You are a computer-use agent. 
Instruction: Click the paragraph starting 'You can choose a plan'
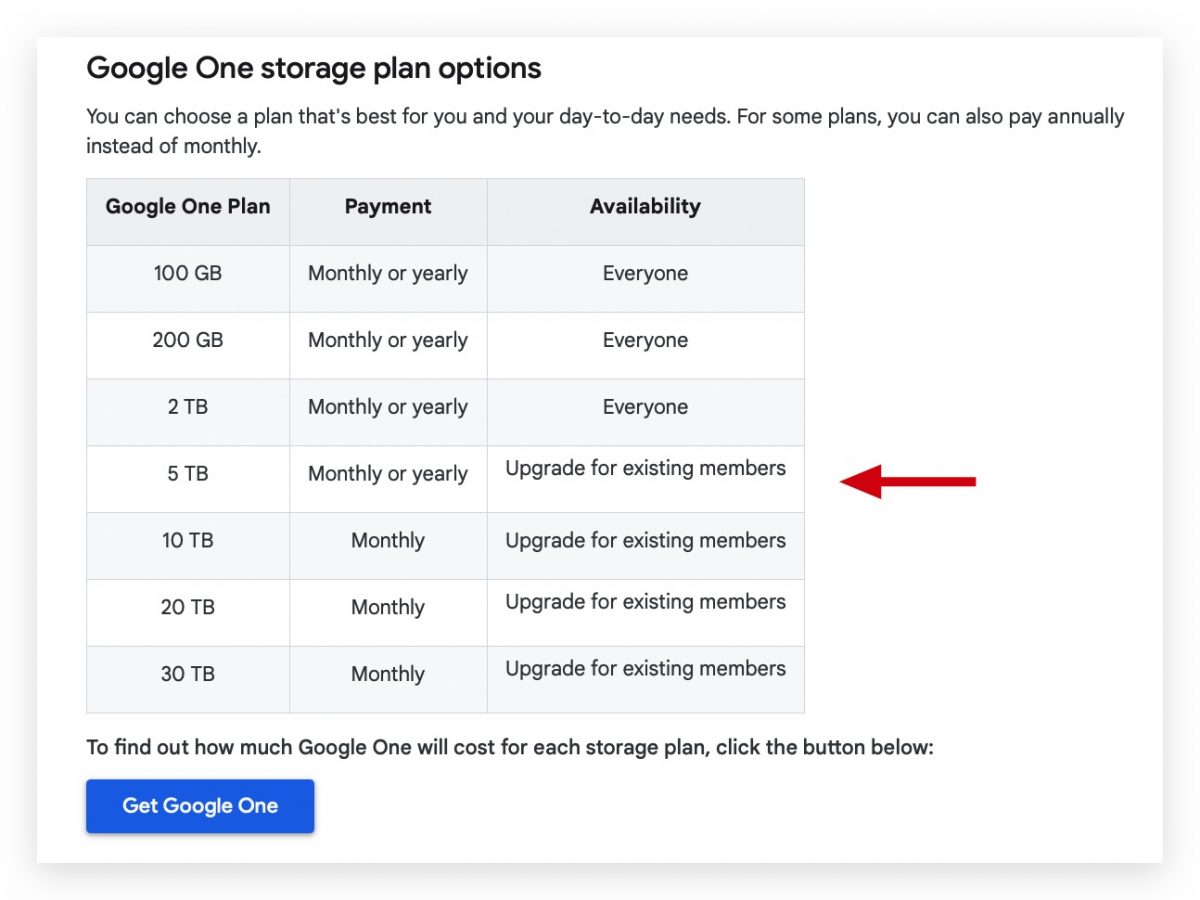click(x=605, y=131)
